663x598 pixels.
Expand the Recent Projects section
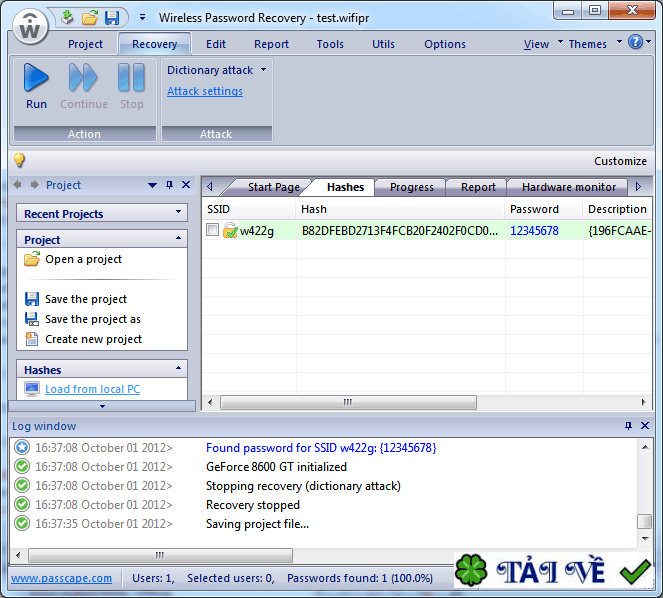pos(178,213)
